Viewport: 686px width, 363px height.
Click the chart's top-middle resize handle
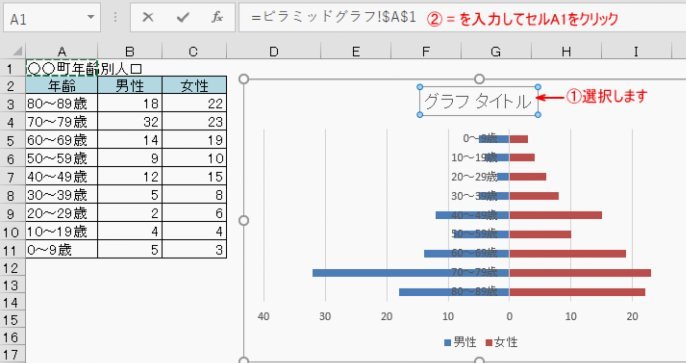480,79
